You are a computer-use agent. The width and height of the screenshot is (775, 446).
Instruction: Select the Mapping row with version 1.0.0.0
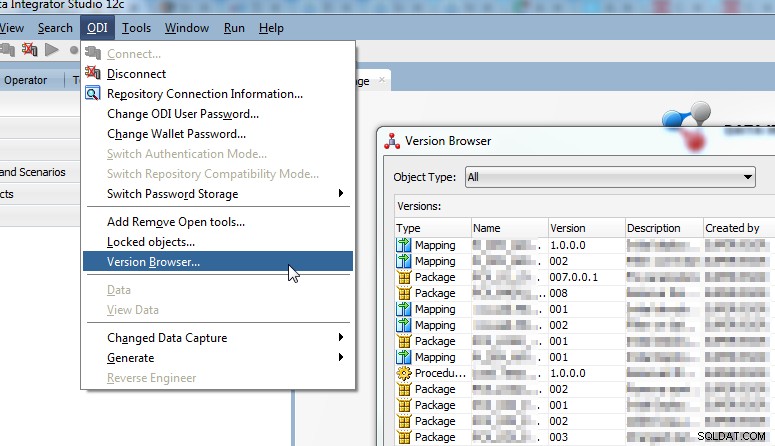click(x=585, y=245)
